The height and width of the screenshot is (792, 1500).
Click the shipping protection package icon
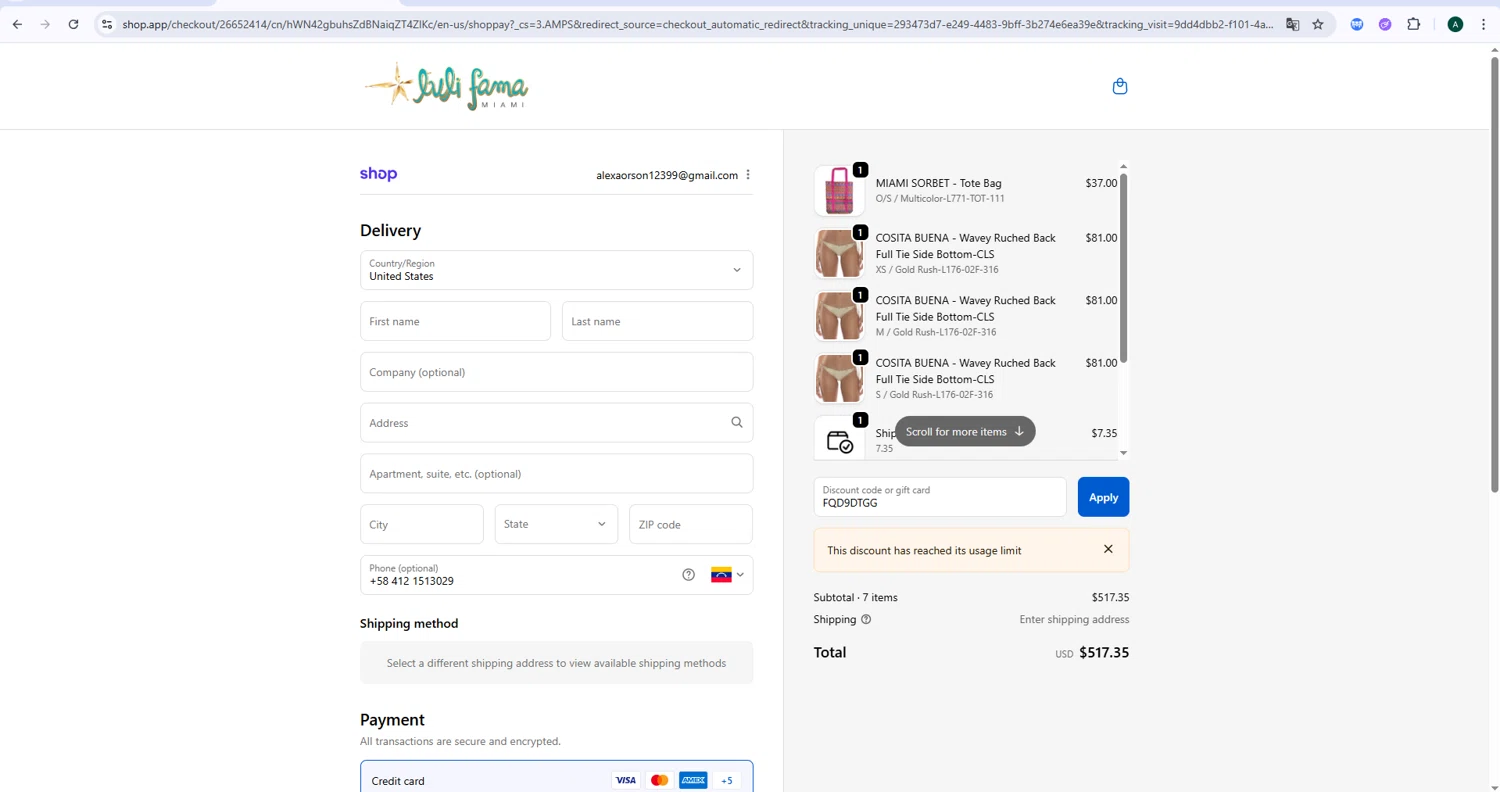(839, 440)
